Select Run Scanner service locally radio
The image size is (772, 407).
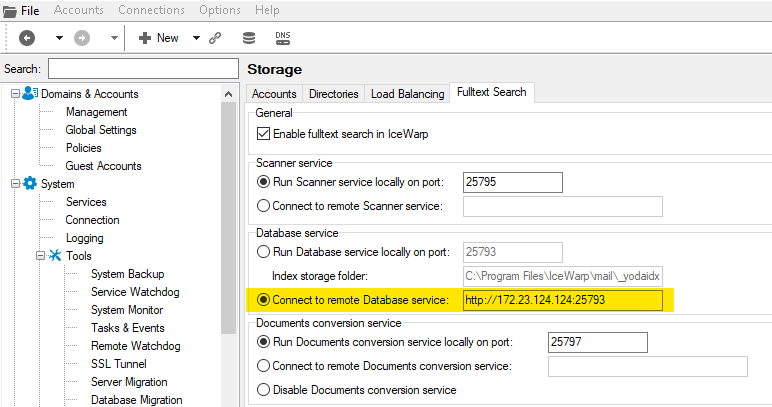point(263,182)
